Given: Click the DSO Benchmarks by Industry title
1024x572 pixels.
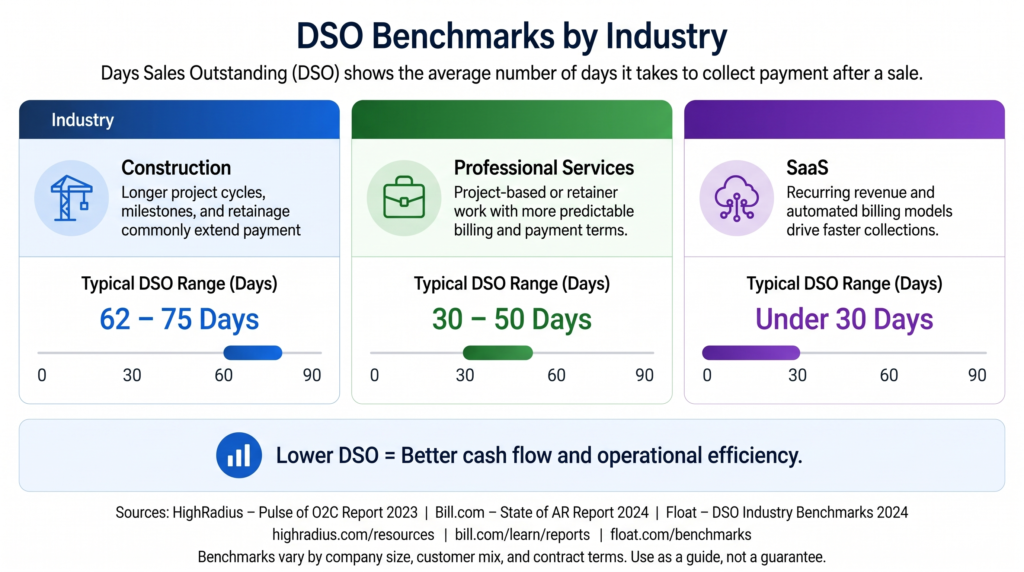Looking at the screenshot, I should [x=512, y=36].
